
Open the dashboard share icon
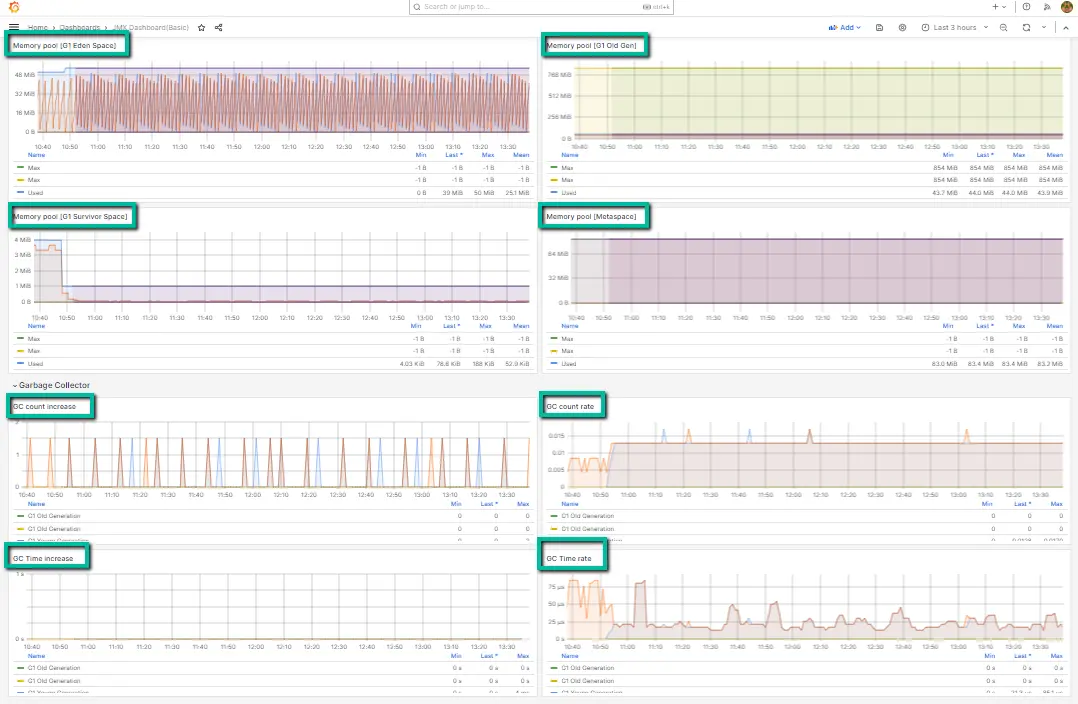(x=218, y=28)
